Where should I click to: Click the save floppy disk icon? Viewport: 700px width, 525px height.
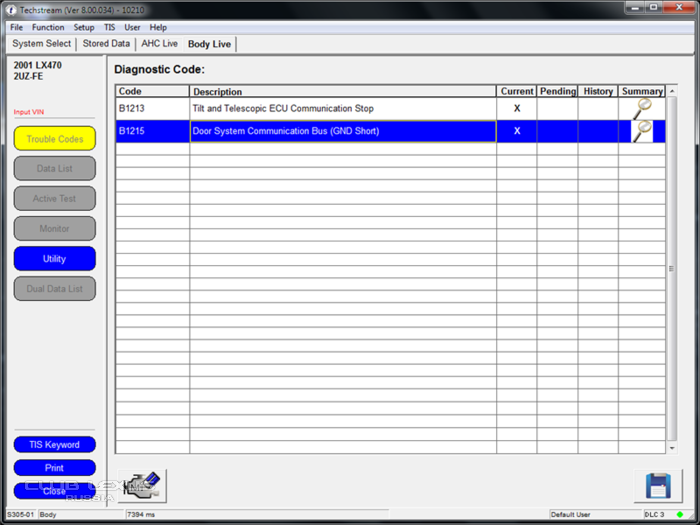click(x=658, y=486)
